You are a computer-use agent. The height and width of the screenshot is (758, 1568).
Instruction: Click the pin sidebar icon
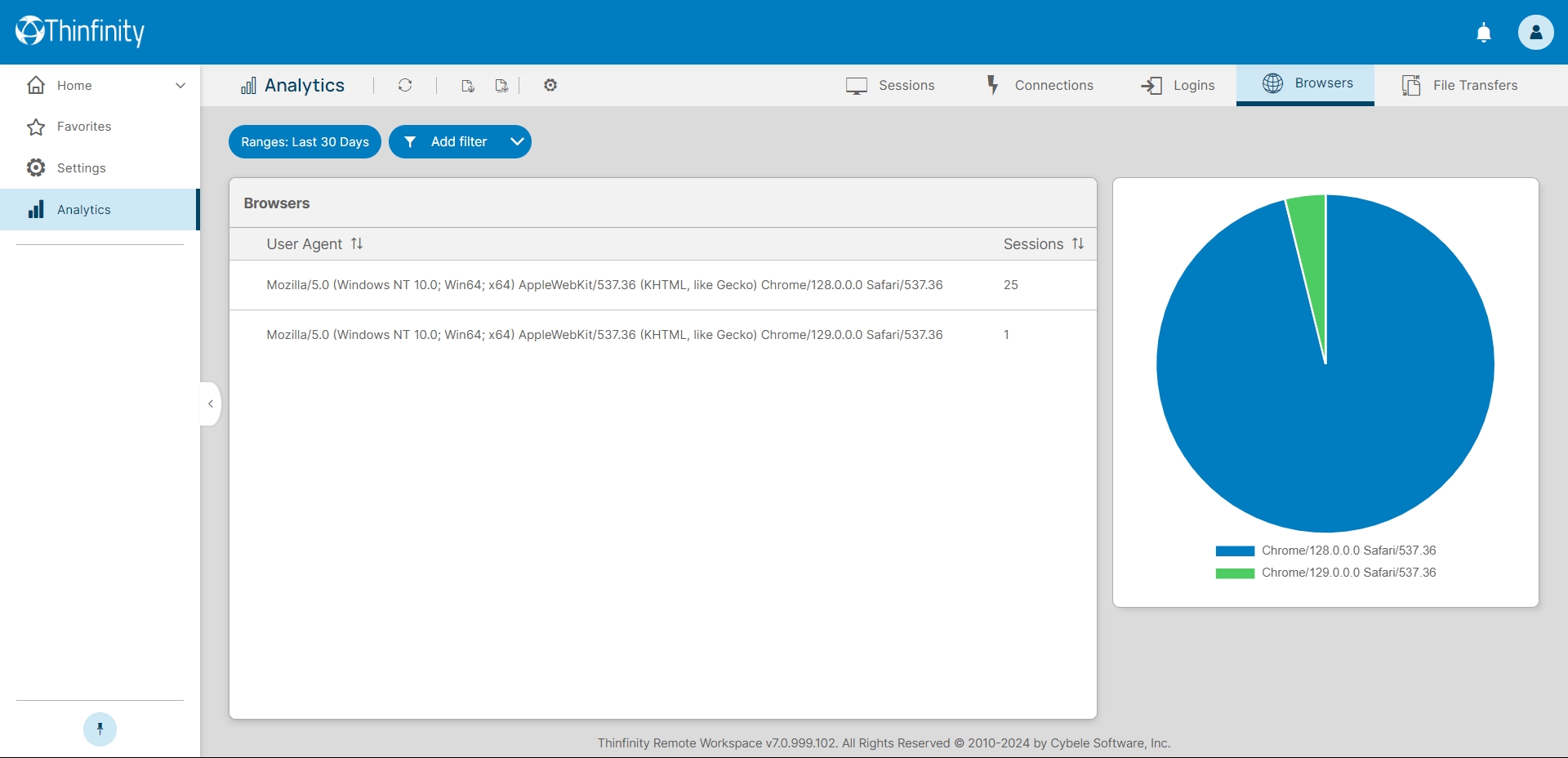pyautogui.click(x=100, y=729)
